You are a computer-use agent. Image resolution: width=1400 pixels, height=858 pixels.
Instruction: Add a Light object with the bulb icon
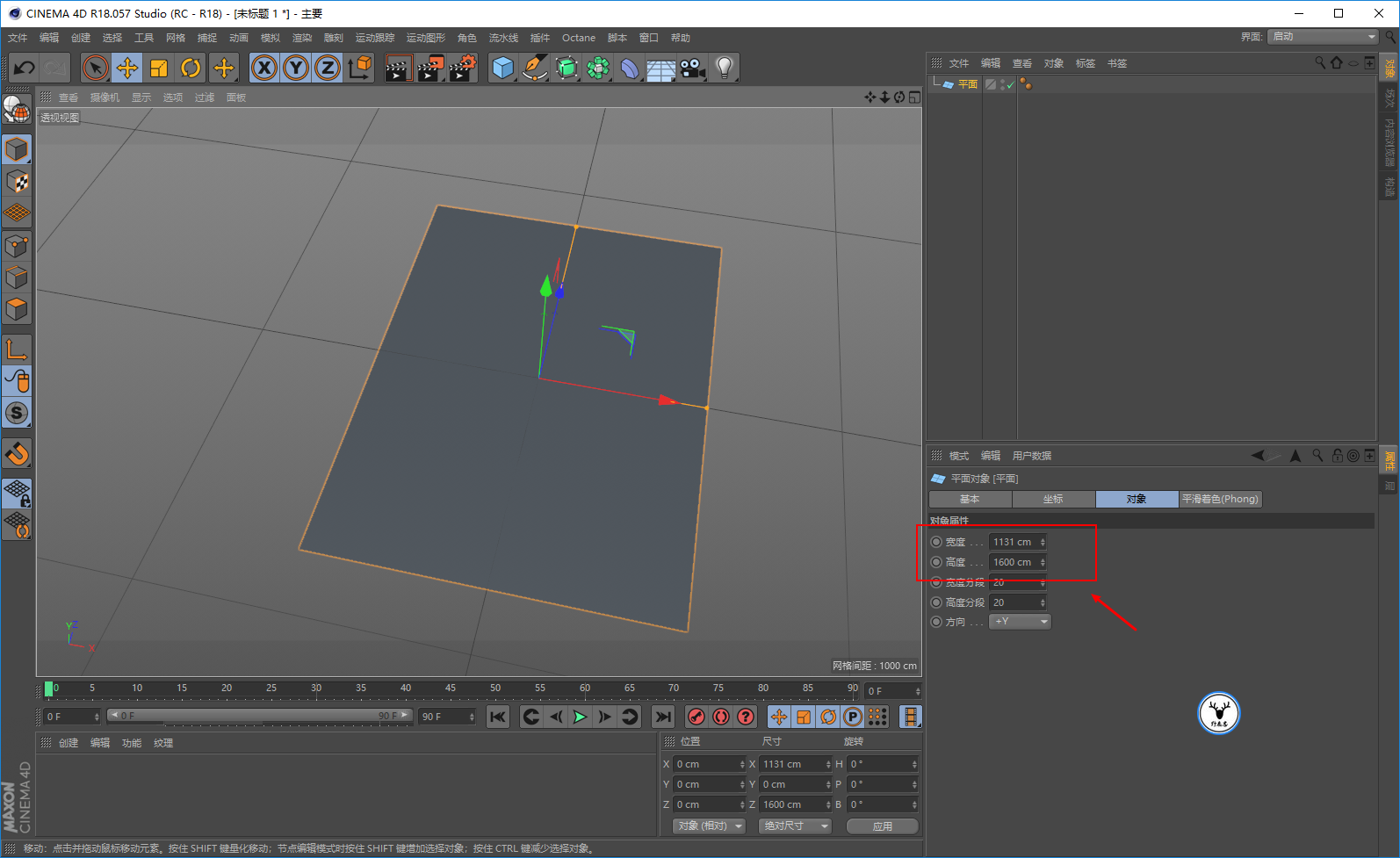tap(725, 68)
